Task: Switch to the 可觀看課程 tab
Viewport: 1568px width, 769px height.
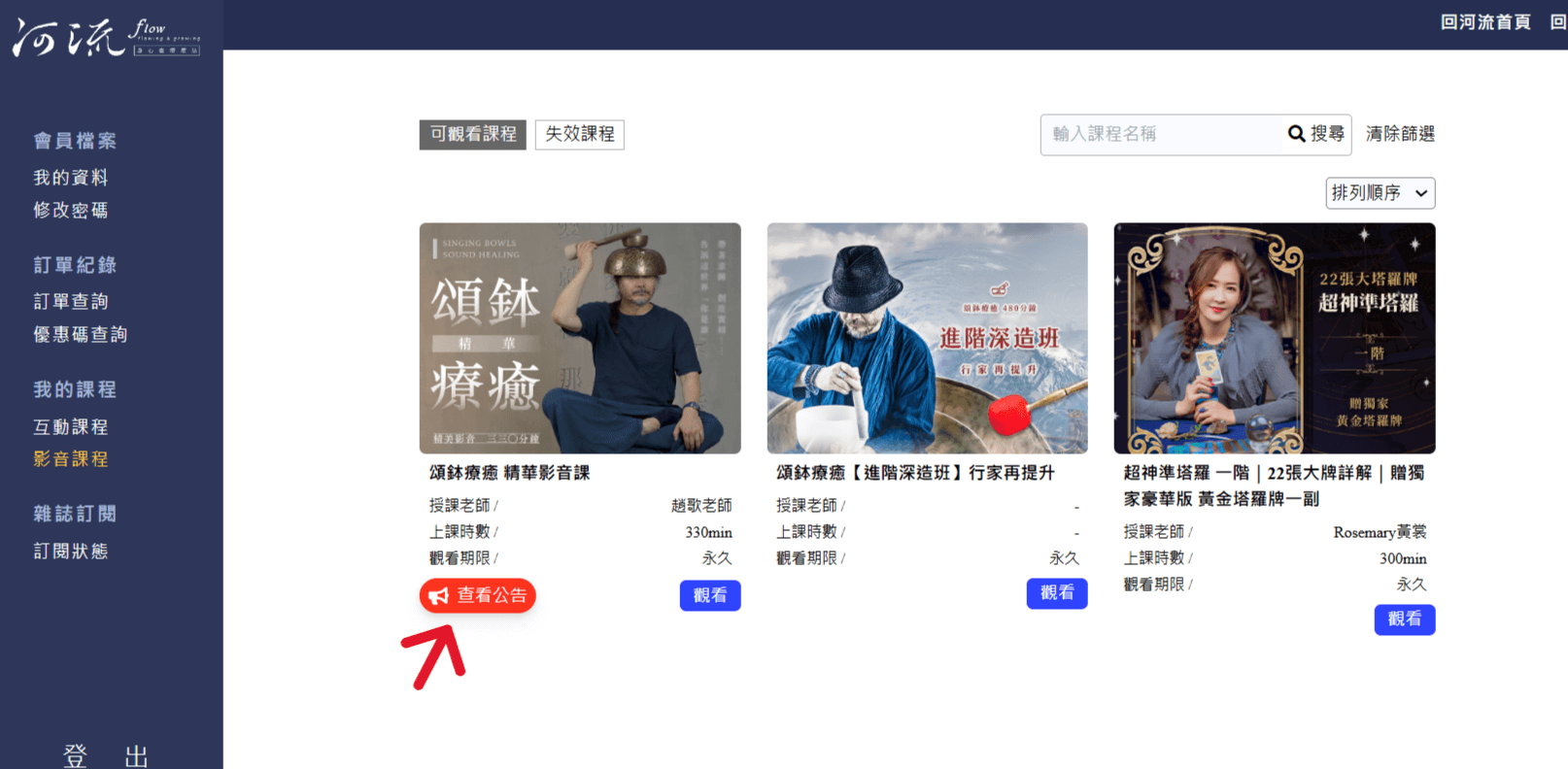Action: tap(473, 134)
